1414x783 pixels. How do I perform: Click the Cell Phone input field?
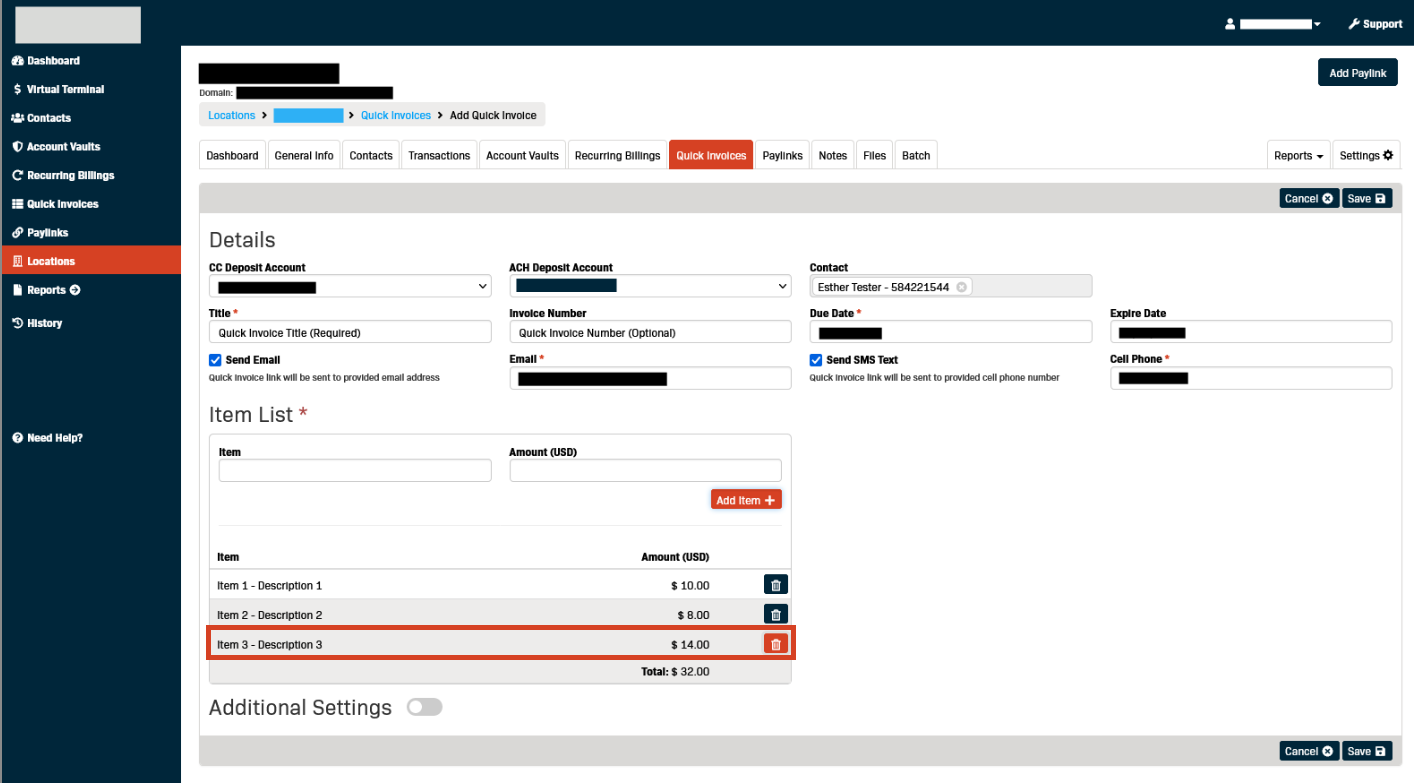click(x=1251, y=378)
